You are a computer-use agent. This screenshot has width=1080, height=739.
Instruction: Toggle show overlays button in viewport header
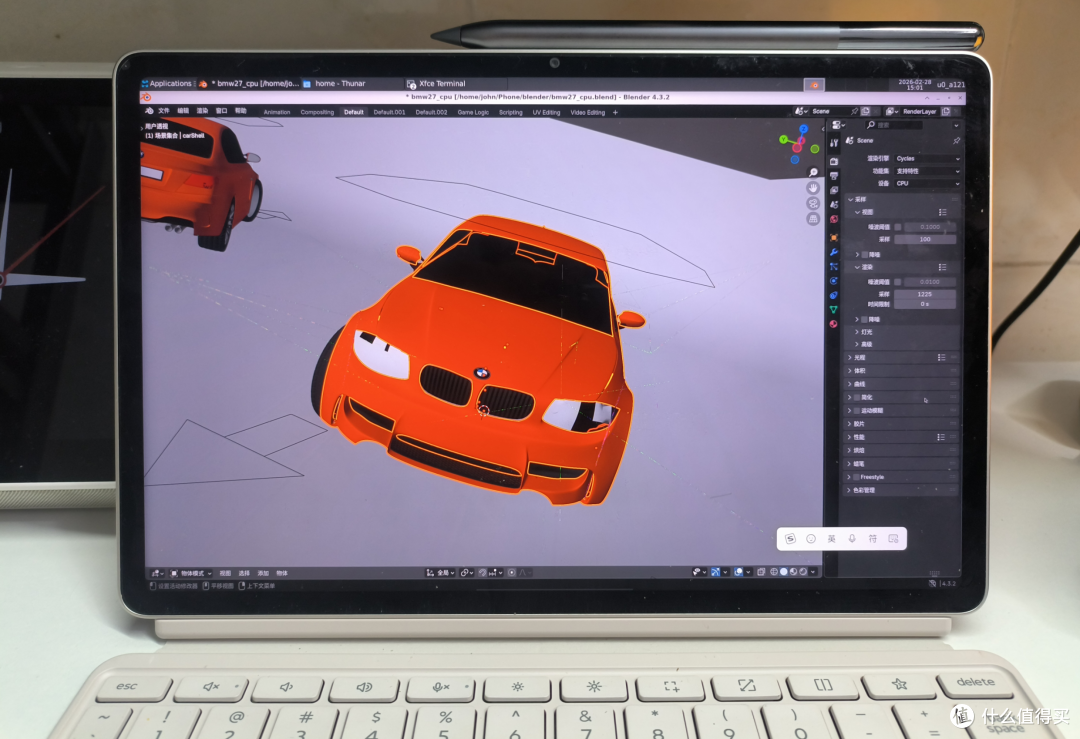click(x=738, y=572)
